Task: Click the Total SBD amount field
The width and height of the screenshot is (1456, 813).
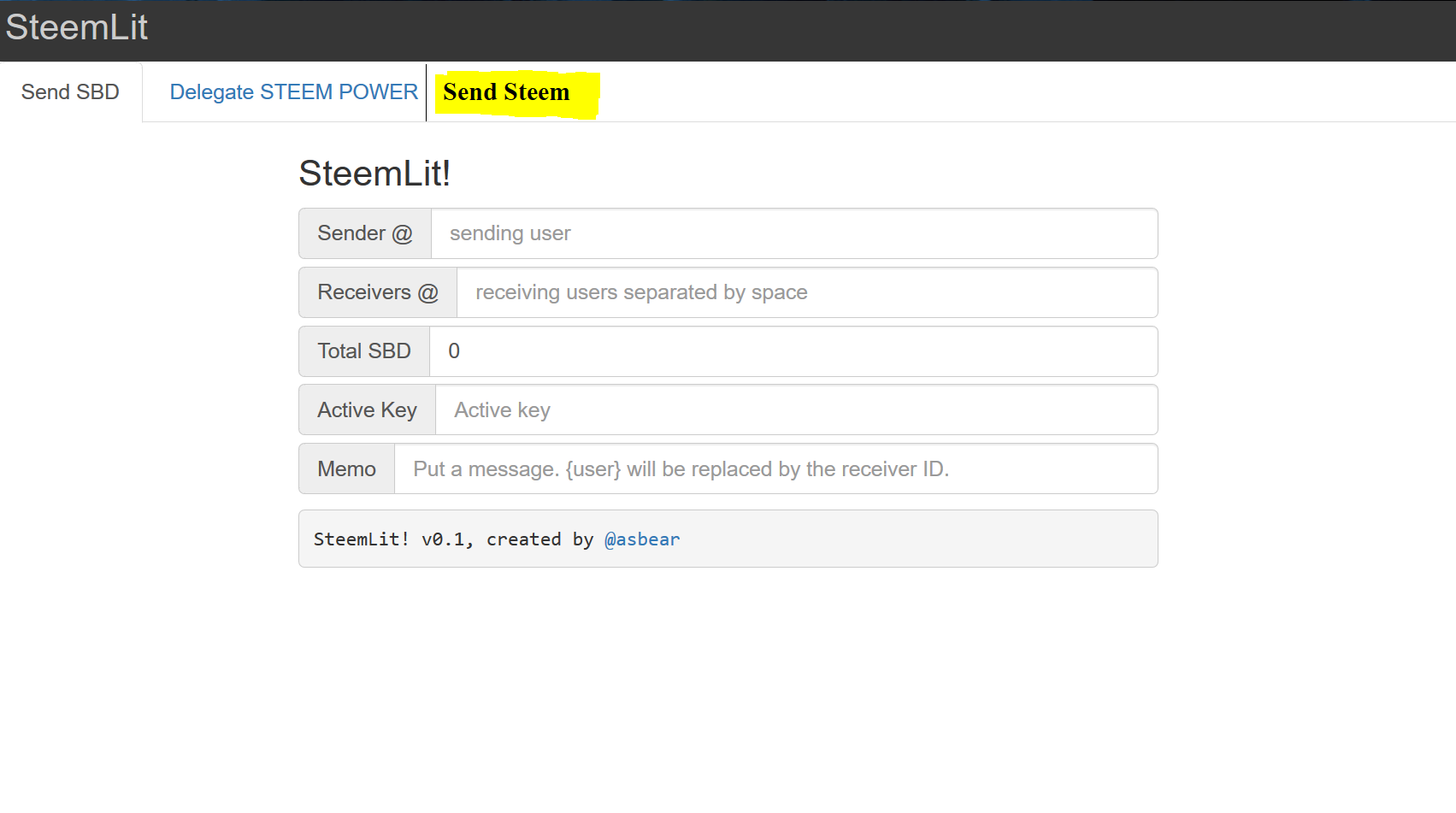Action: coord(793,351)
